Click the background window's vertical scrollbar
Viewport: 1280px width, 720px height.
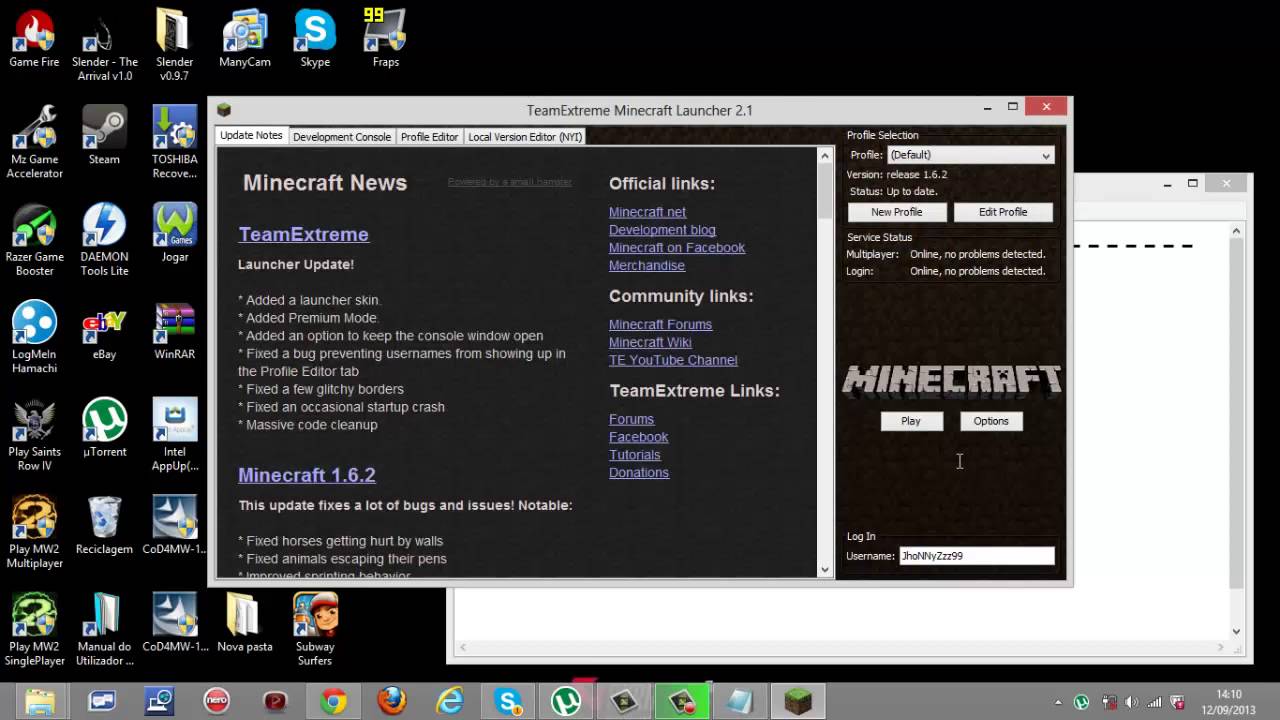(1237, 430)
